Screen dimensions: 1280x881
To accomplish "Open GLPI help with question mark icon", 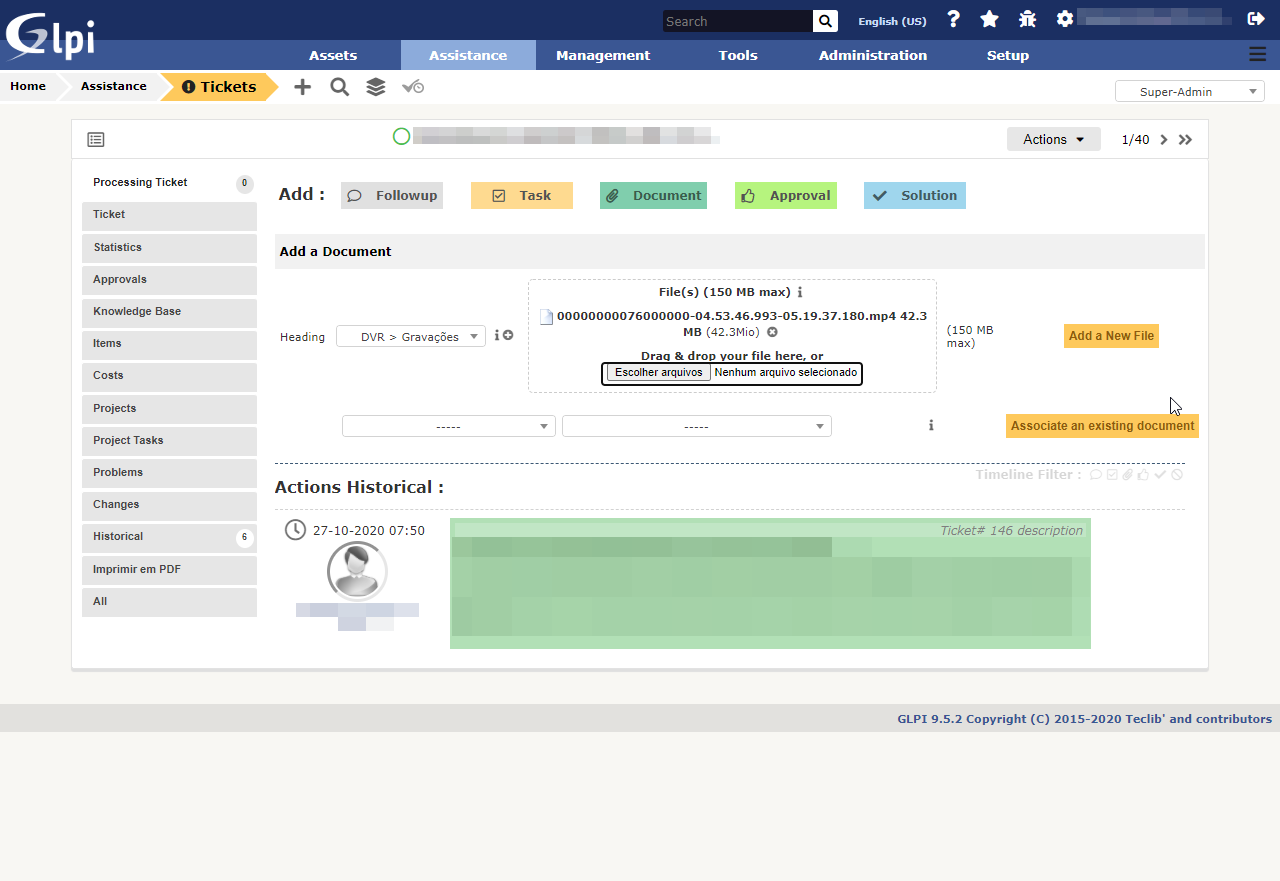I will [953, 18].
